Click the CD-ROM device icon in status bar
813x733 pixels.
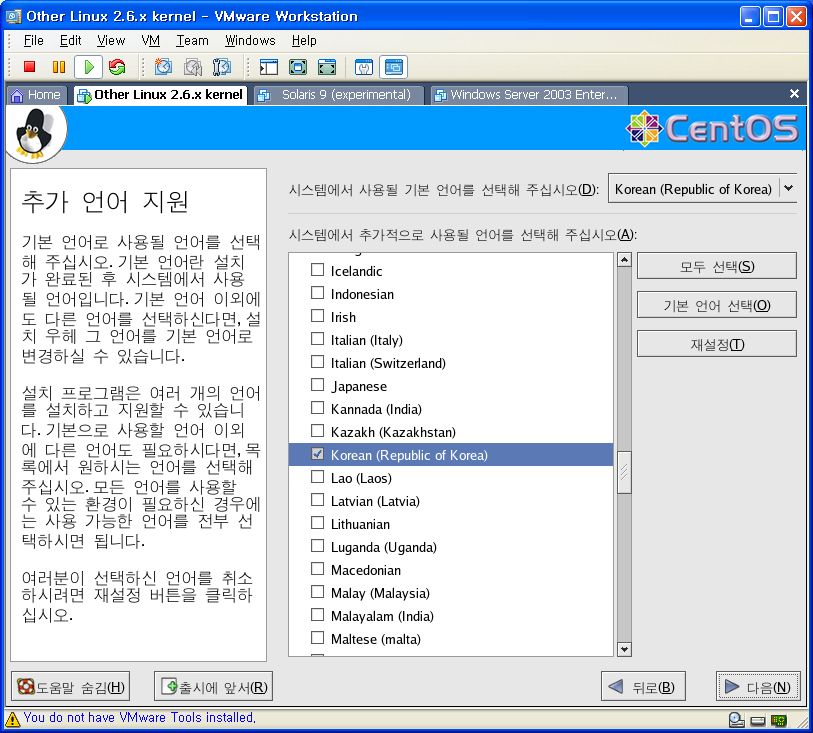[737, 719]
